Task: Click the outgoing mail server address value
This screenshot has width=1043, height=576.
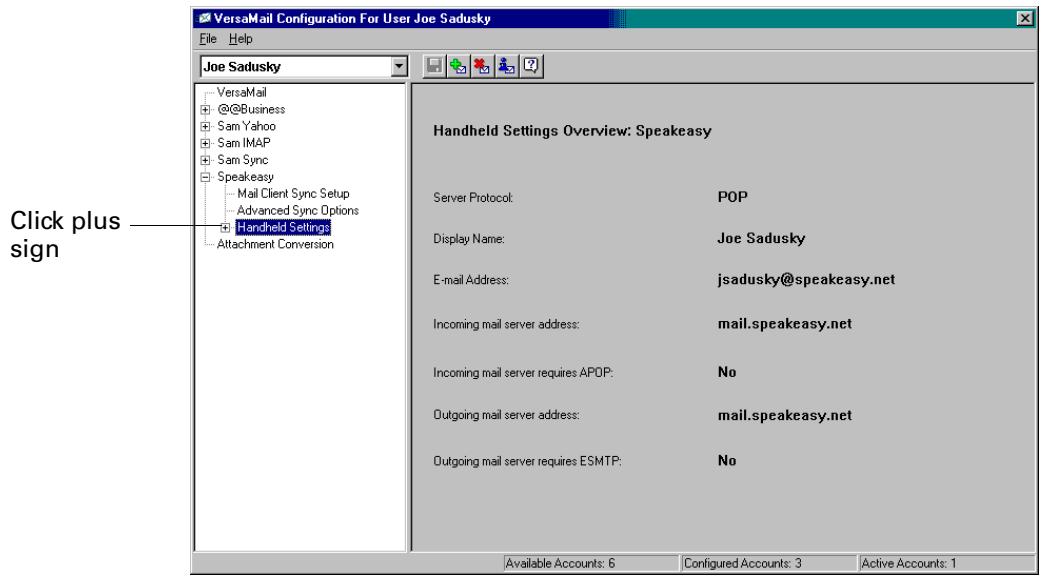Action: tap(785, 416)
